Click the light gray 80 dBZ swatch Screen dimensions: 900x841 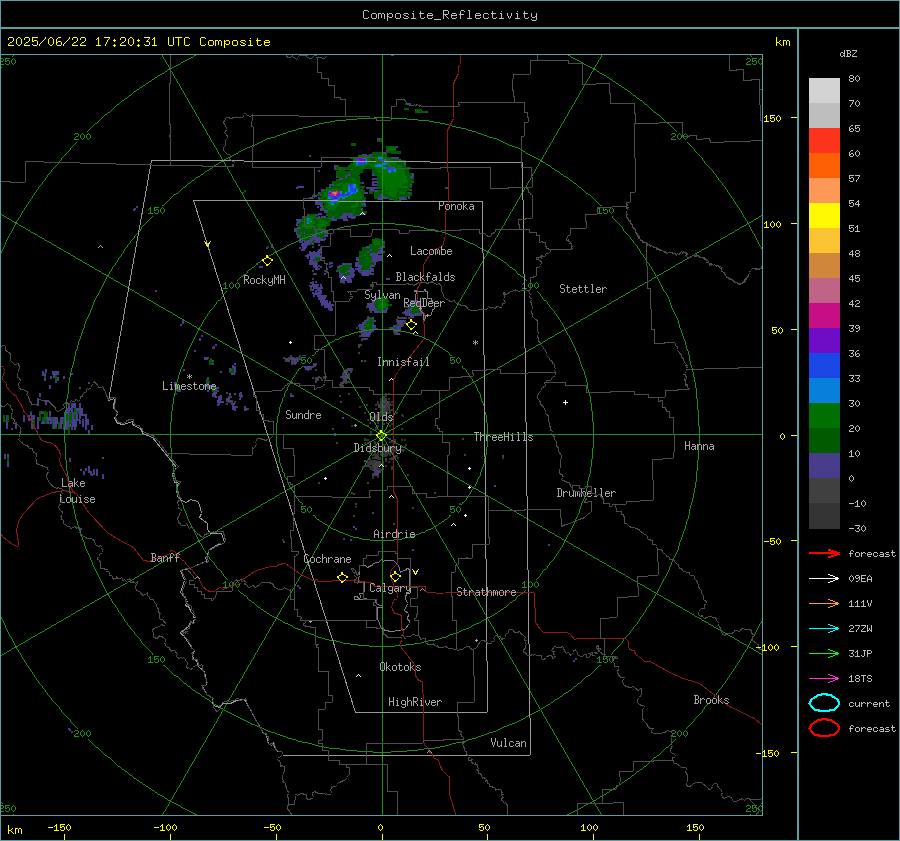pos(824,90)
